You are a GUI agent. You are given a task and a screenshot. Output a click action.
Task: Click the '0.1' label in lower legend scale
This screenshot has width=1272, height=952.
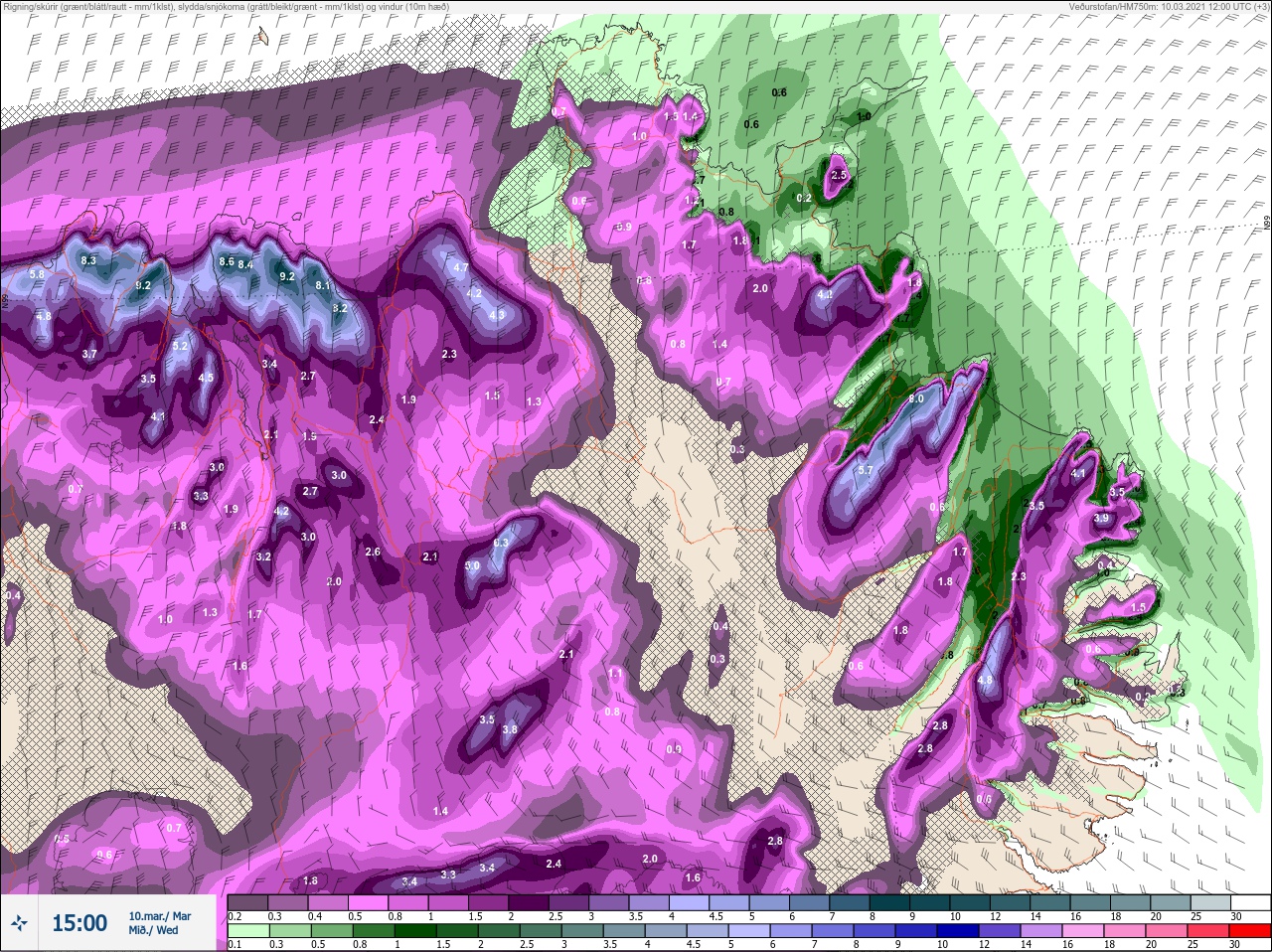(236, 945)
